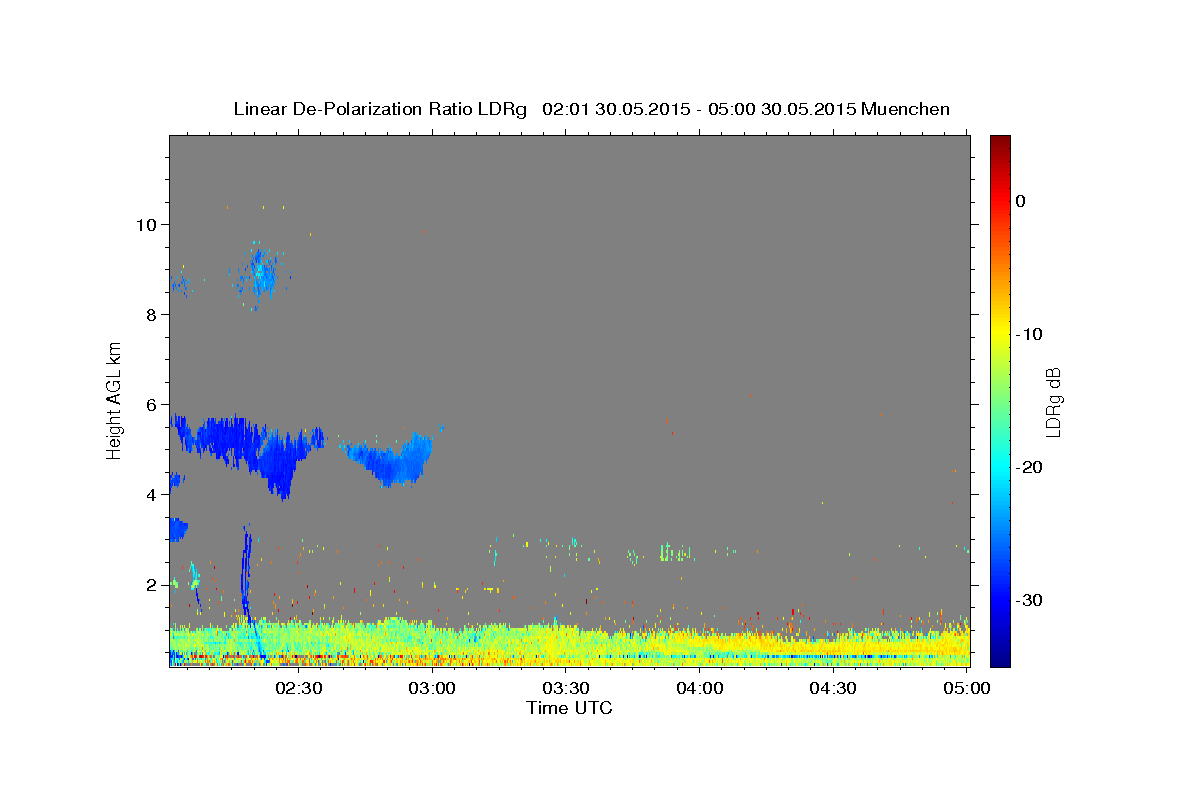The width and height of the screenshot is (1200, 800).
Task: Click the 04:00 time tick label
Action: pyautogui.click(x=700, y=689)
